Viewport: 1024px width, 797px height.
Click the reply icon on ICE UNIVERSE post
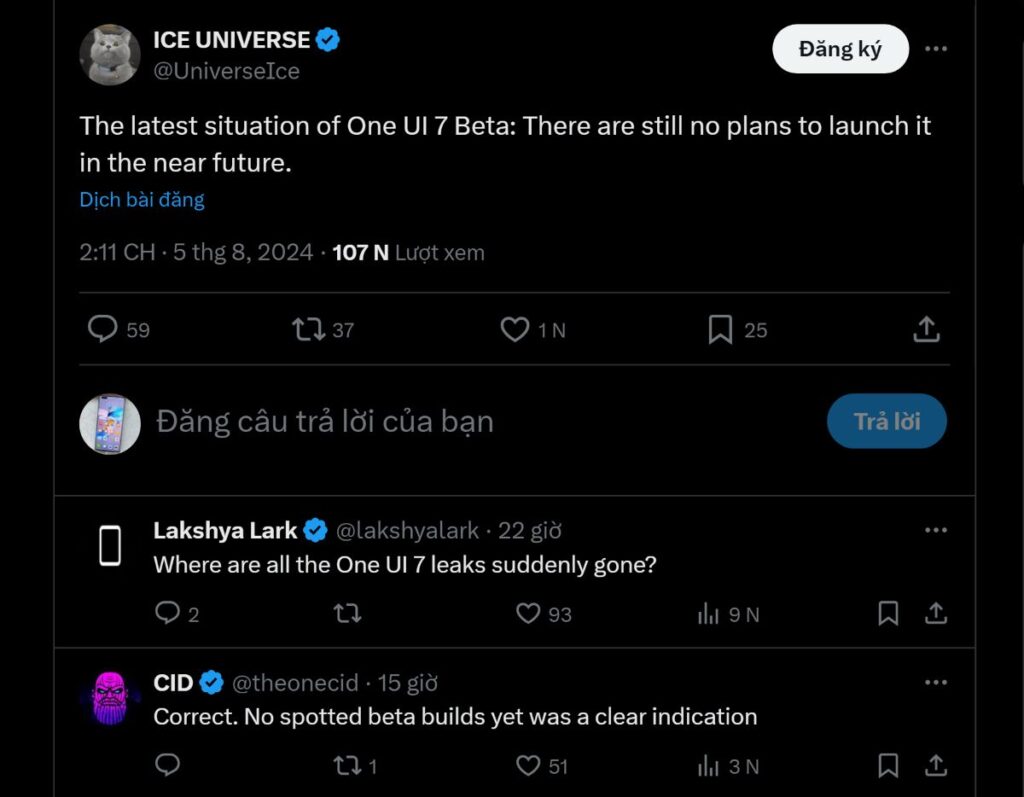click(103, 329)
